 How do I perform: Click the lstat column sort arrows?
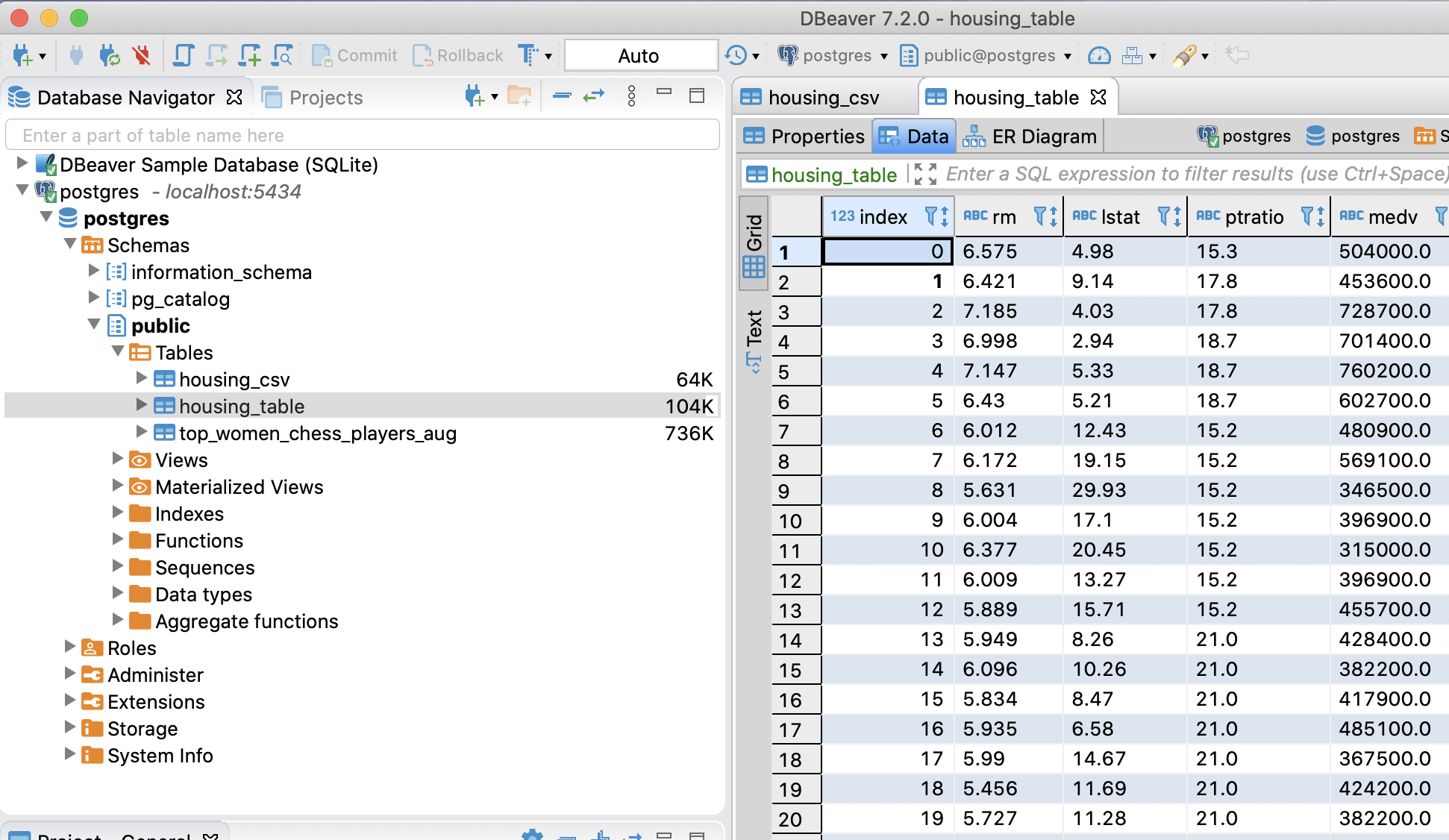click(x=1177, y=216)
